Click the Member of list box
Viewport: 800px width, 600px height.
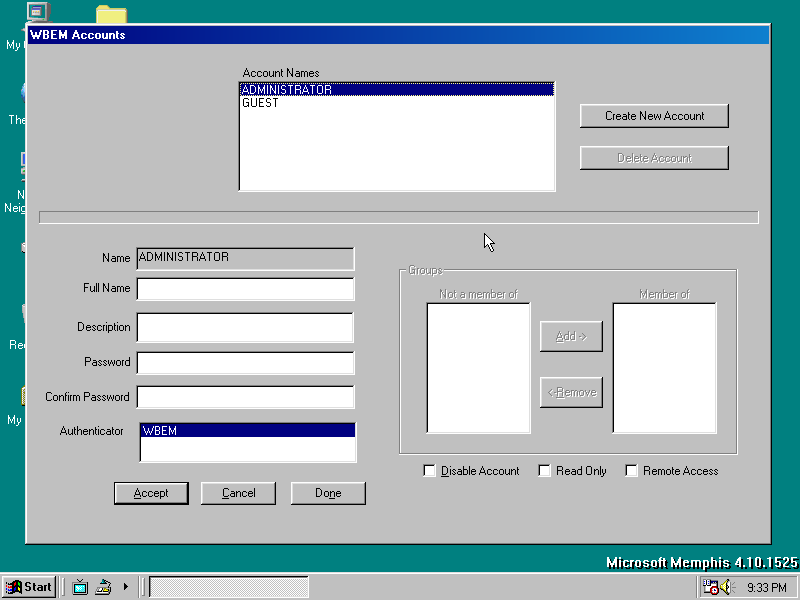(664, 368)
